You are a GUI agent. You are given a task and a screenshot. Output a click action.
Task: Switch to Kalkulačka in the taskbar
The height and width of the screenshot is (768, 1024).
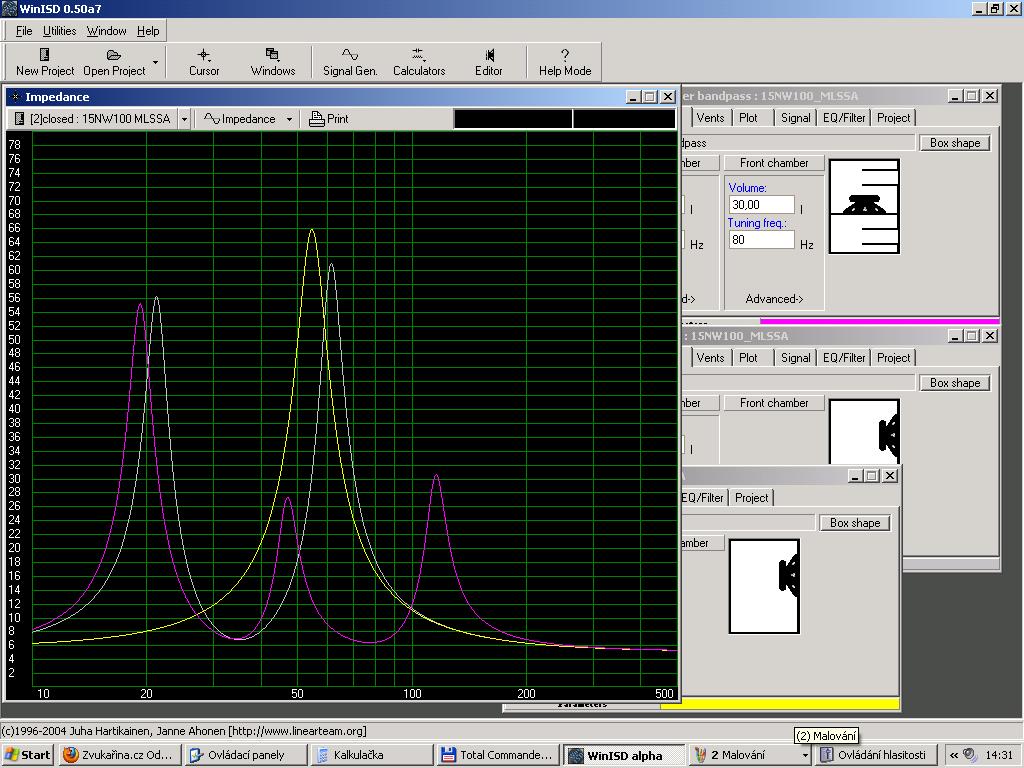click(x=370, y=755)
